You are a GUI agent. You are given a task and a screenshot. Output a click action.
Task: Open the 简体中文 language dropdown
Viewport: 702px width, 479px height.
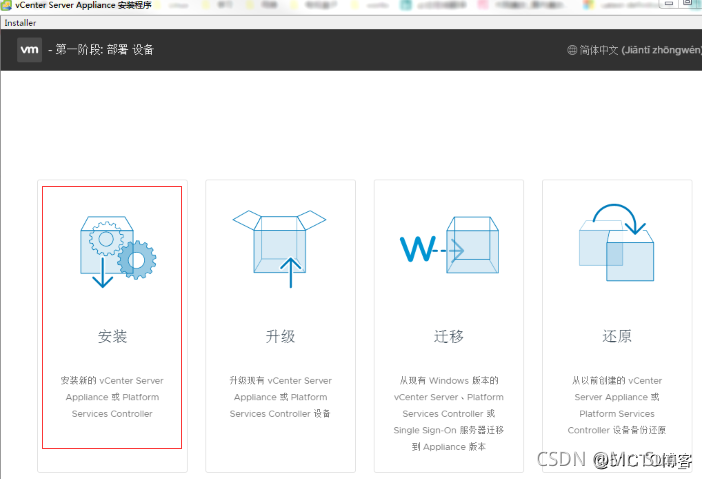pos(634,50)
